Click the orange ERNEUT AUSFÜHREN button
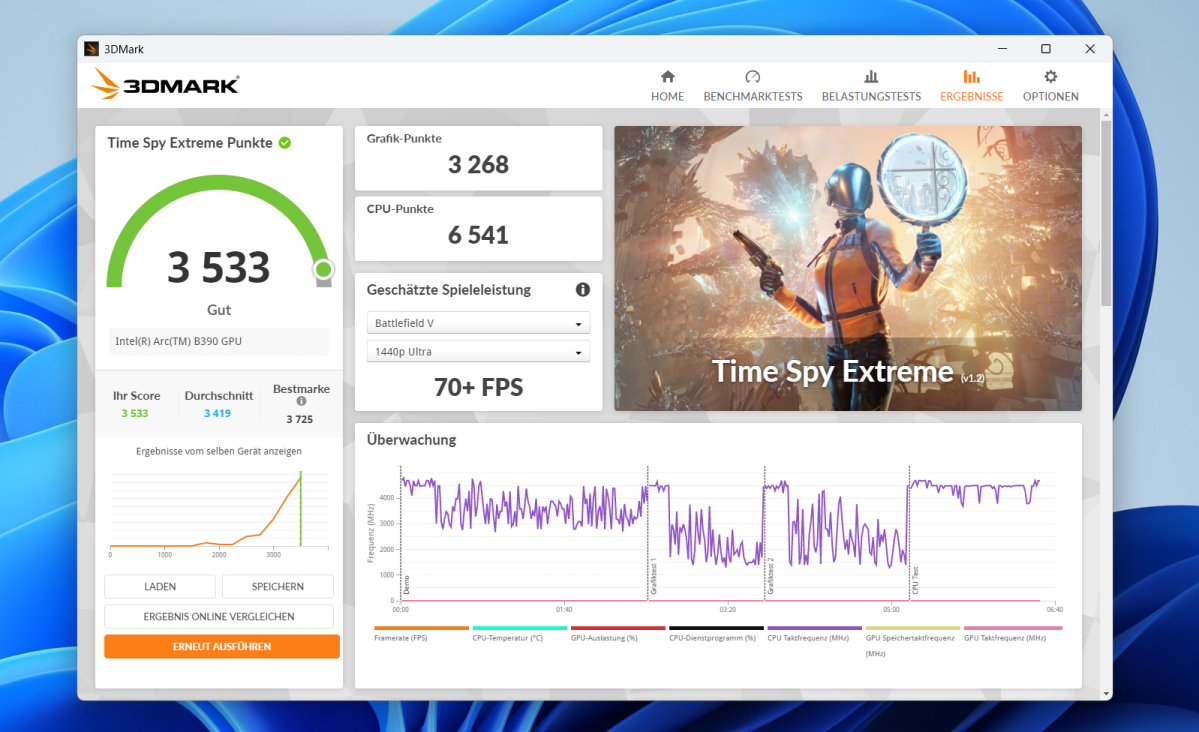1199x732 pixels. [x=222, y=646]
